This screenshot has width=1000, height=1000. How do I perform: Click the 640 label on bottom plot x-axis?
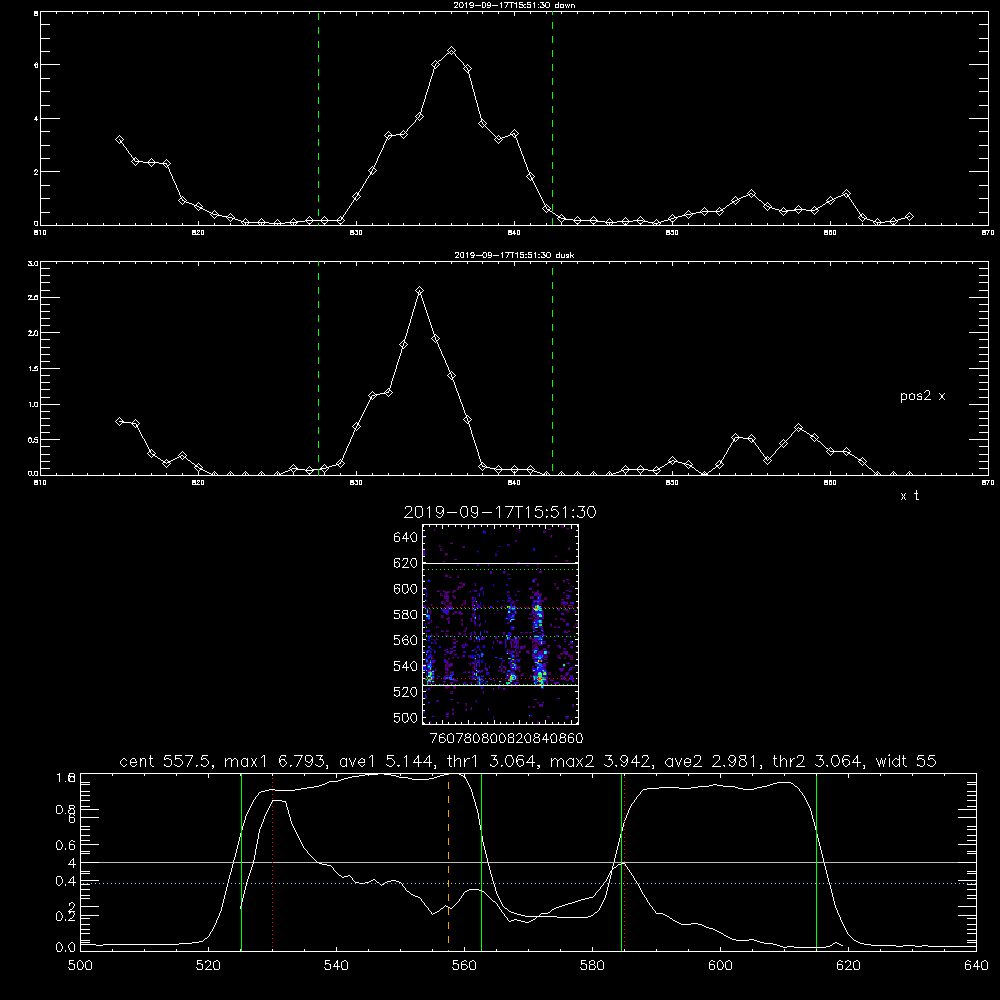click(976, 966)
